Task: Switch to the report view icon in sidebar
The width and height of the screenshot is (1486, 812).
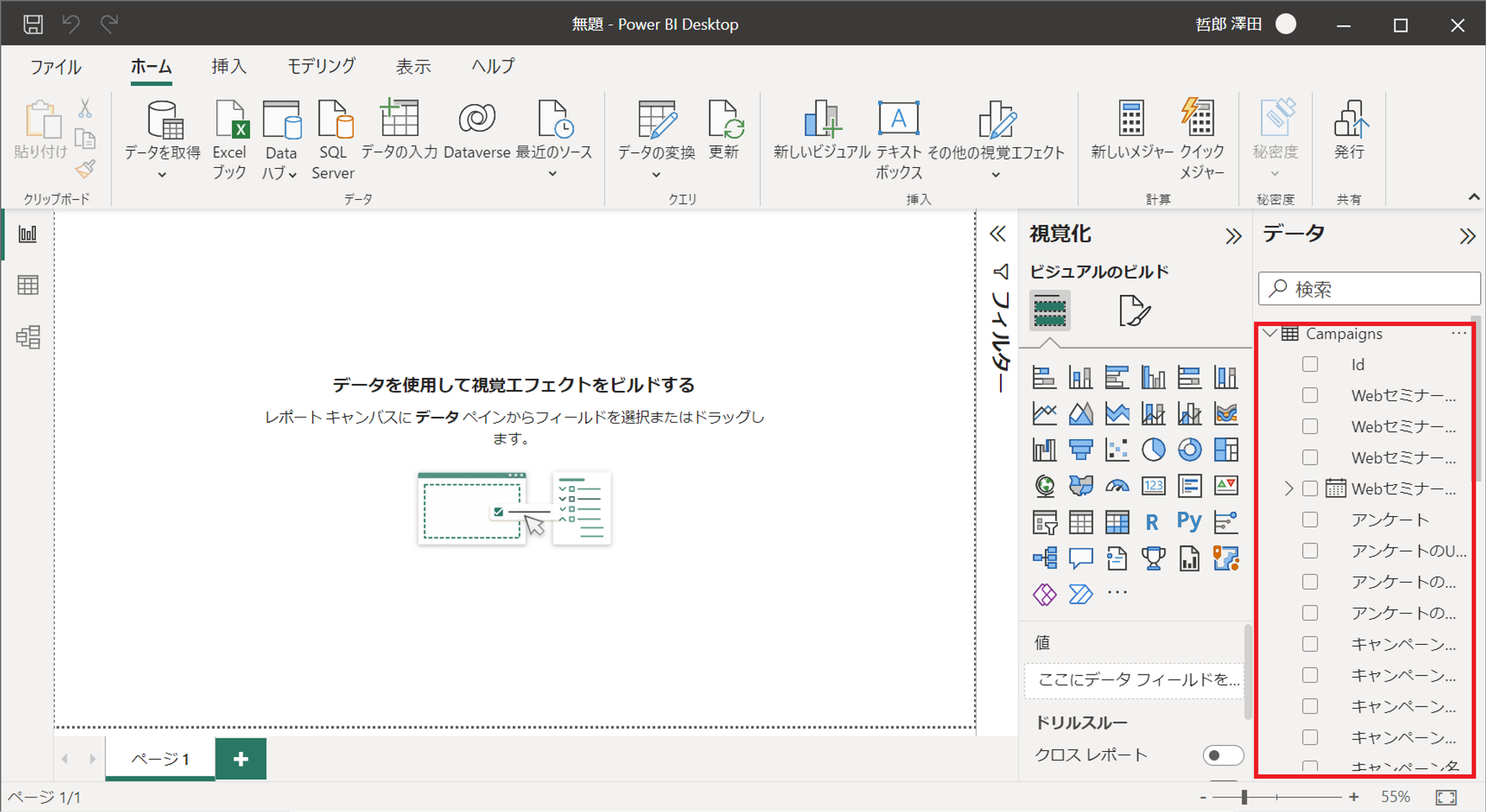Action: coord(28,235)
